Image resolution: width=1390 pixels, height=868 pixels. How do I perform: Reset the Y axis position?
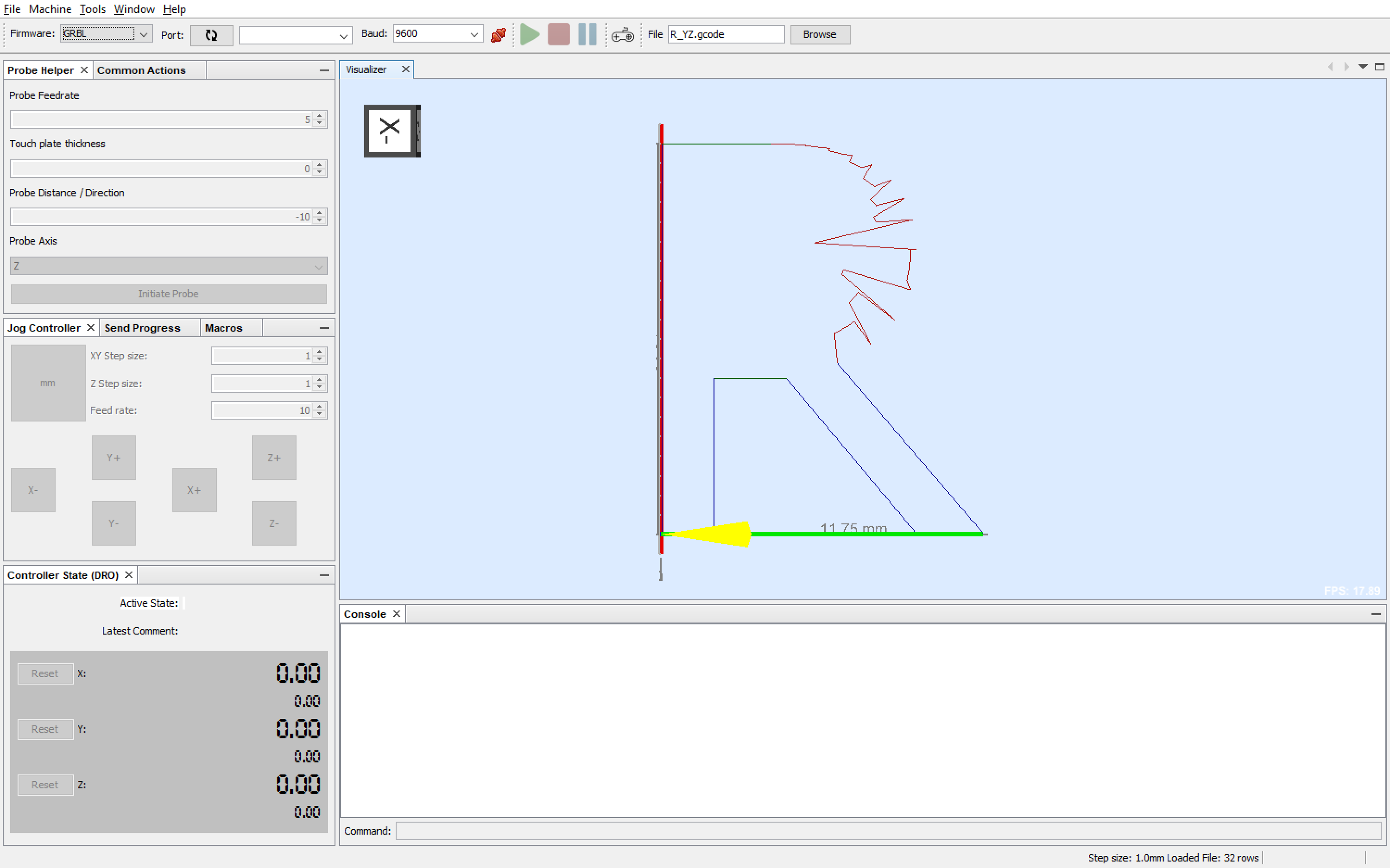(45, 729)
